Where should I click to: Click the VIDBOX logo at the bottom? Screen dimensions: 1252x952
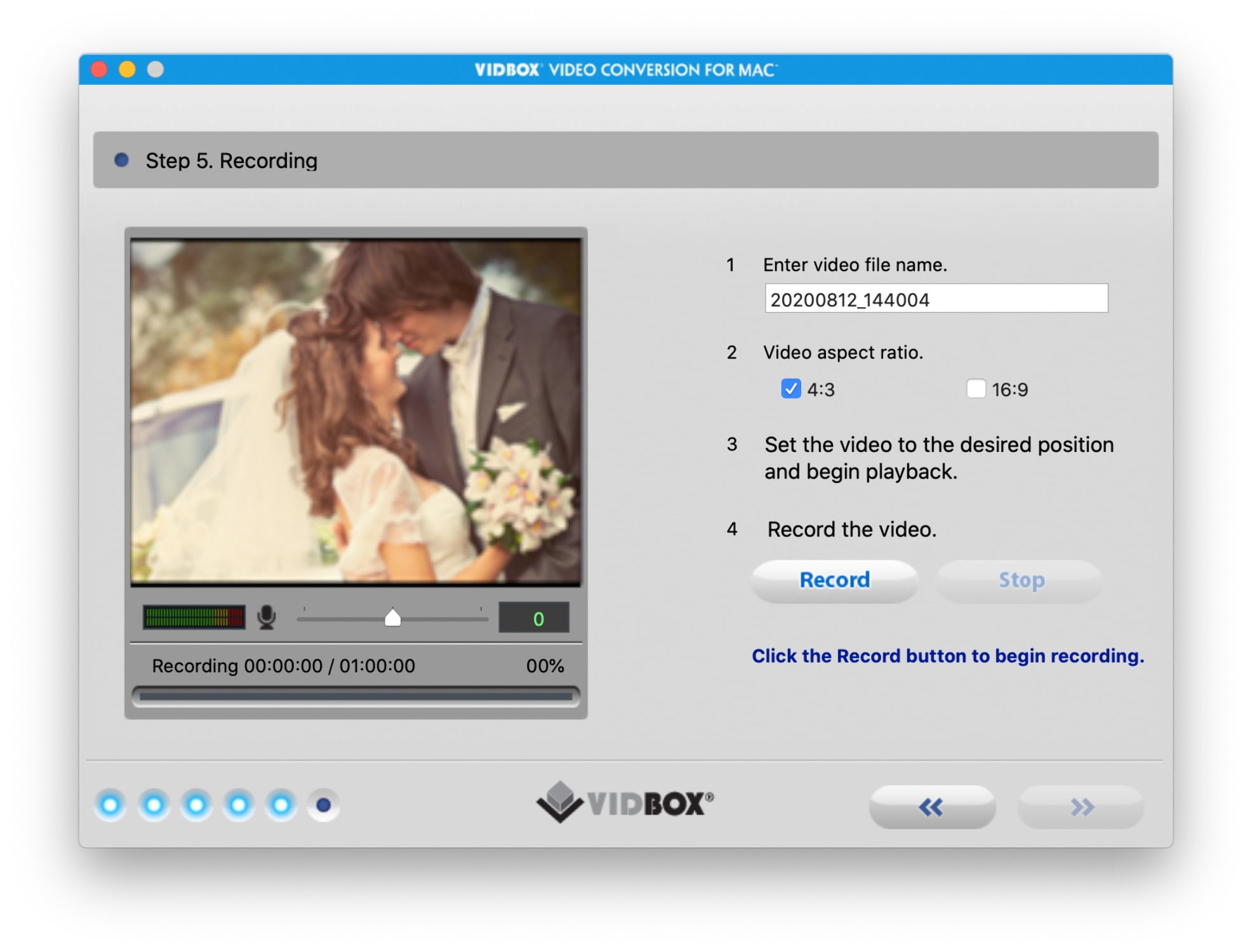pos(625,803)
